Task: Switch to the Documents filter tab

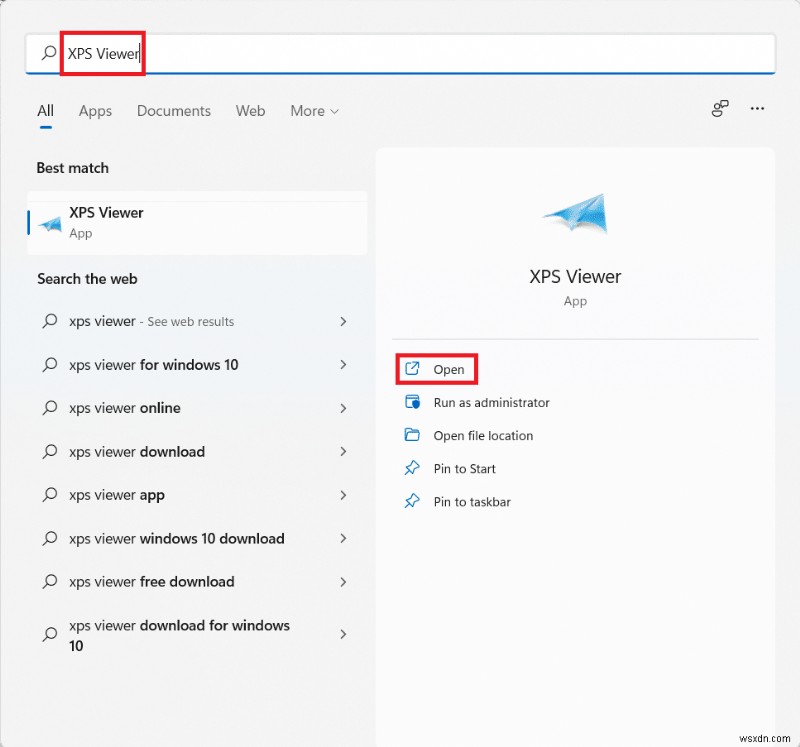Action: (x=173, y=111)
